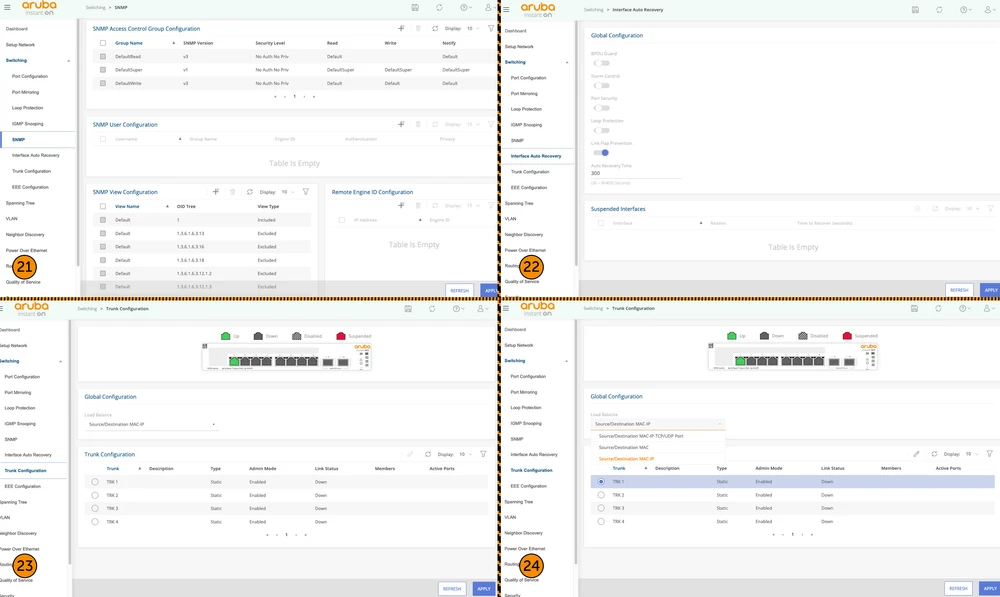Click the save icon in the SNMP page header
1000x597 pixels.
point(409,8)
